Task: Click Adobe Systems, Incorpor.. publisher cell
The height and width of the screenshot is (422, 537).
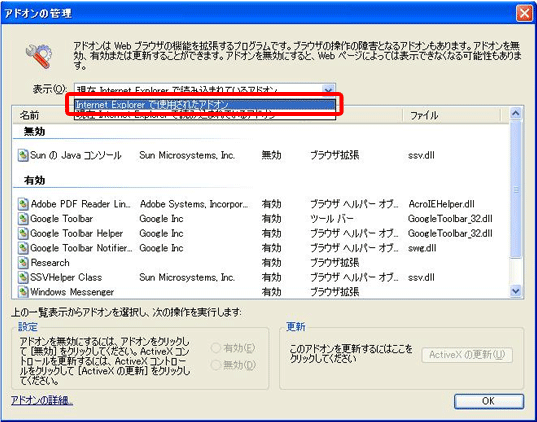Action: click(x=193, y=204)
